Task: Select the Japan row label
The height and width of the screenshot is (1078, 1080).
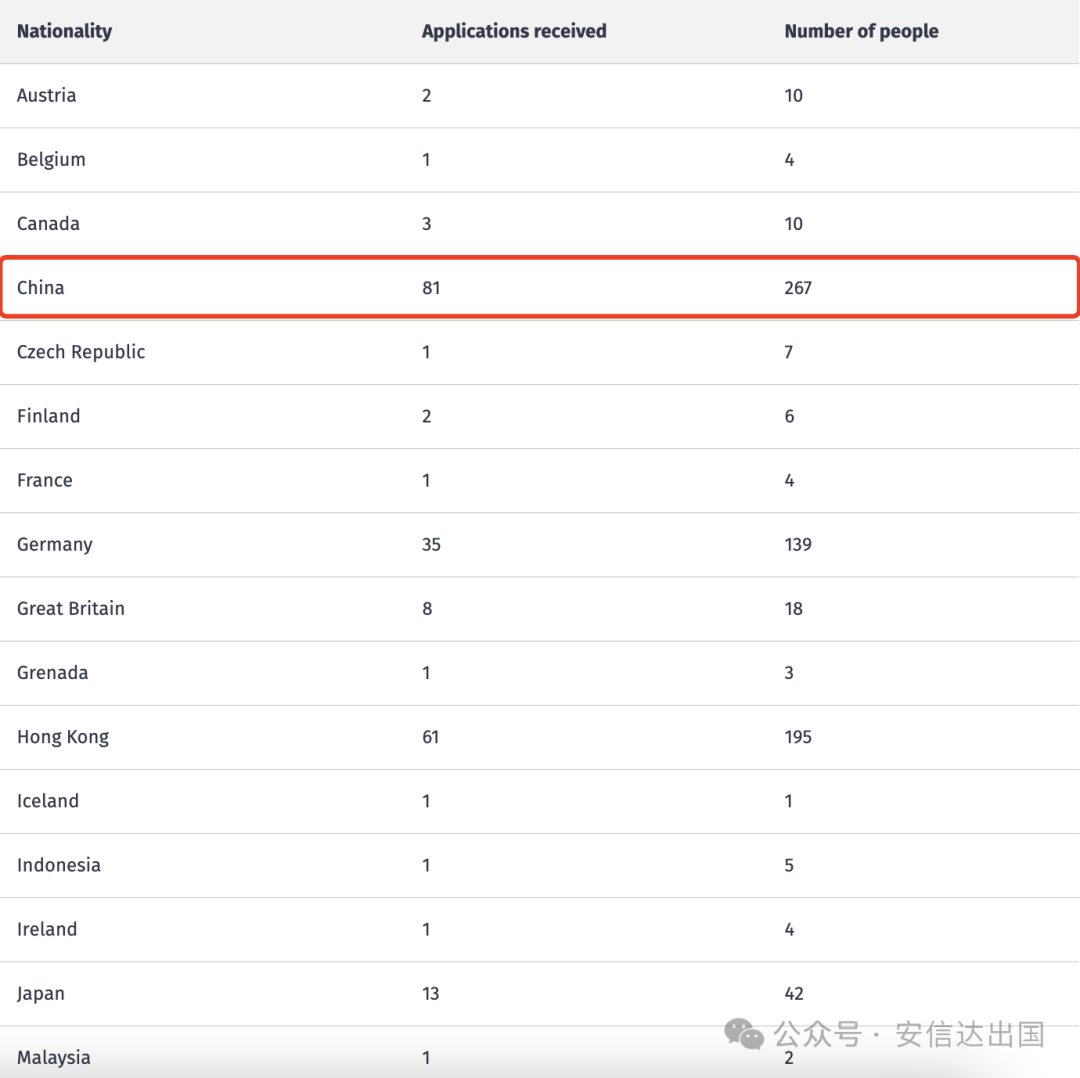Action: pyautogui.click(x=41, y=994)
